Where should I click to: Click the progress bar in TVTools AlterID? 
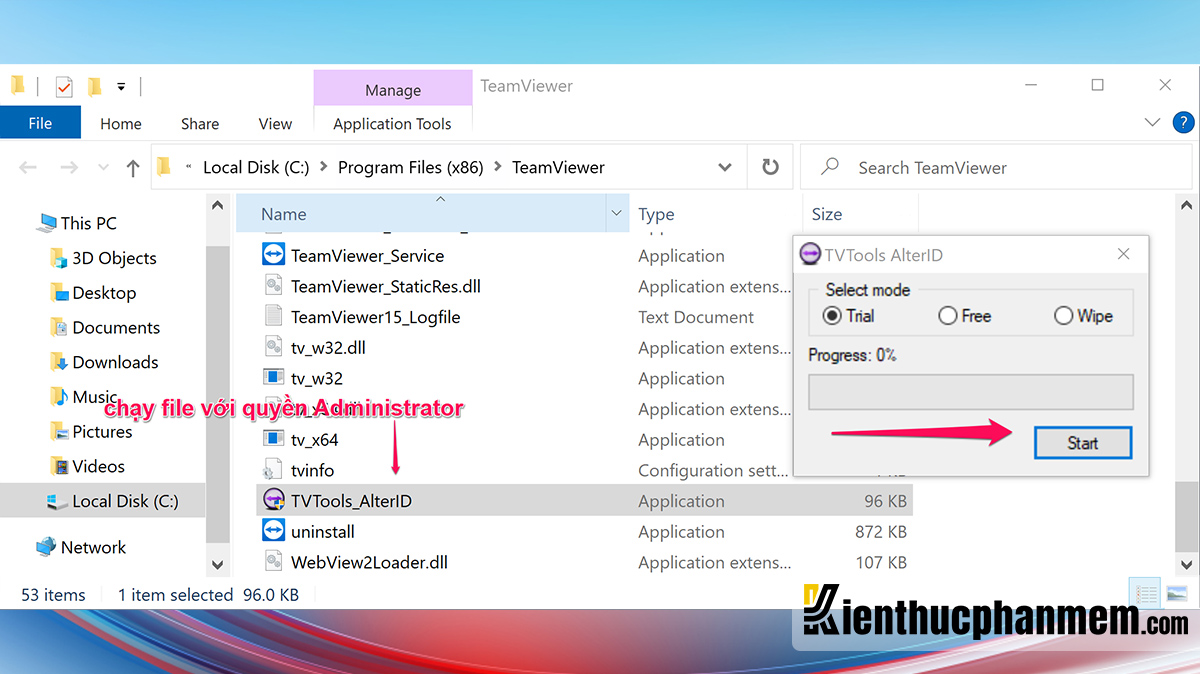tap(970, 392)
